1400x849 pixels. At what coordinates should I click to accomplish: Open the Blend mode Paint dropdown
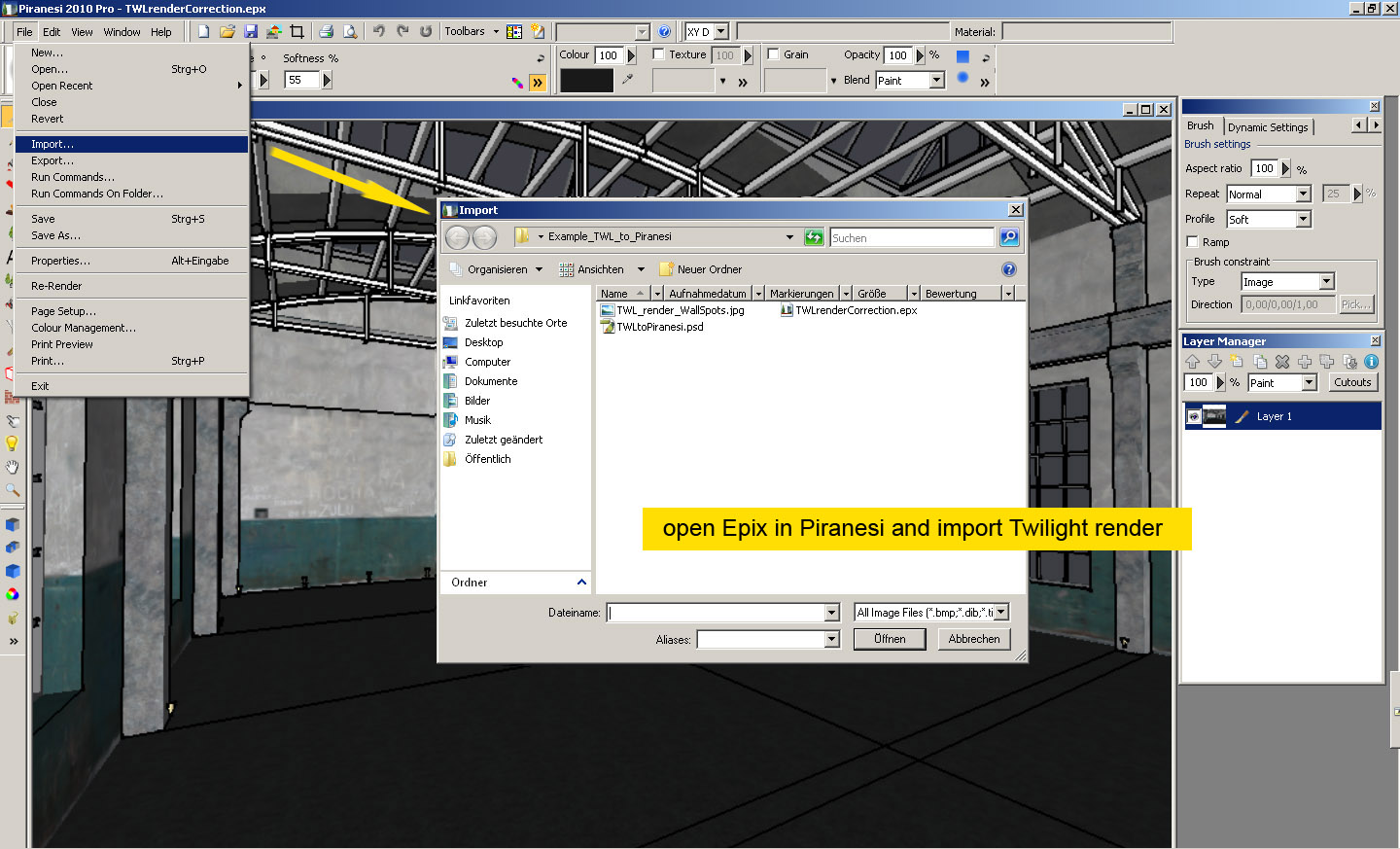937,80
